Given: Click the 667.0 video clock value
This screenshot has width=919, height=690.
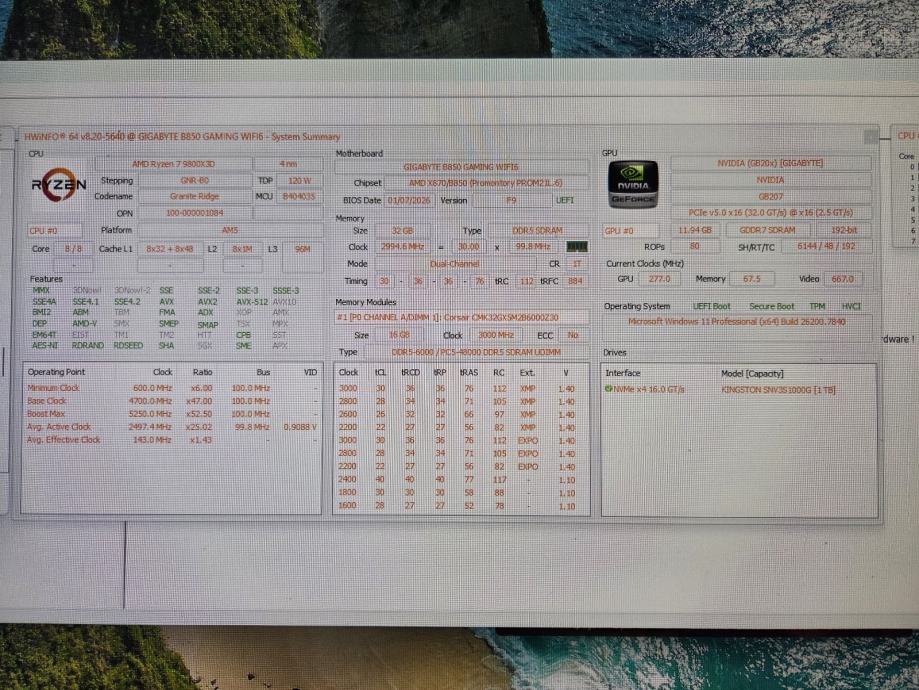Looking at the screenshot, I should tap(842, 279).
